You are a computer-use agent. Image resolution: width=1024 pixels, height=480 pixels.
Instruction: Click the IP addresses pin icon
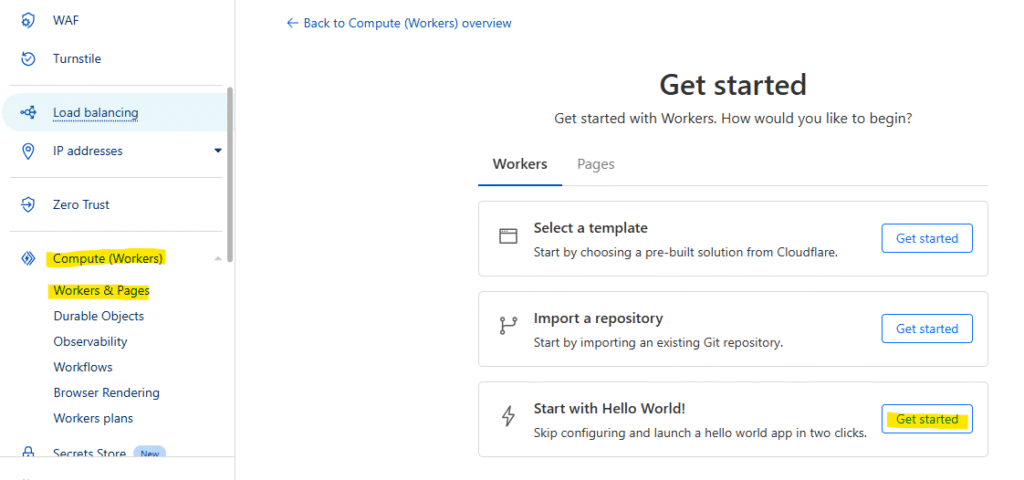coord(28,151)
